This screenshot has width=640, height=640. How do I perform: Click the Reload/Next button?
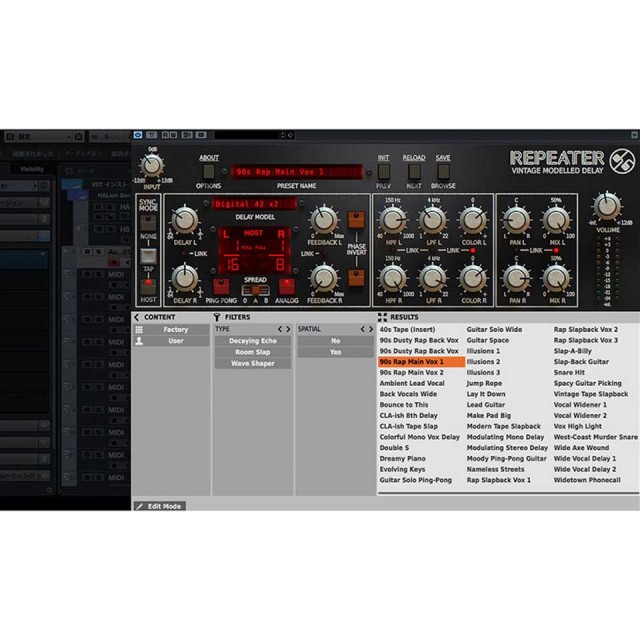[414, 172]
